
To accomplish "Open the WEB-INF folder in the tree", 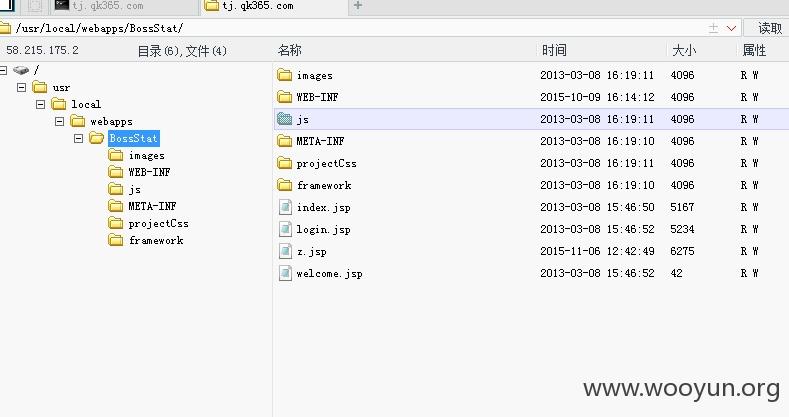I will 149,172.
